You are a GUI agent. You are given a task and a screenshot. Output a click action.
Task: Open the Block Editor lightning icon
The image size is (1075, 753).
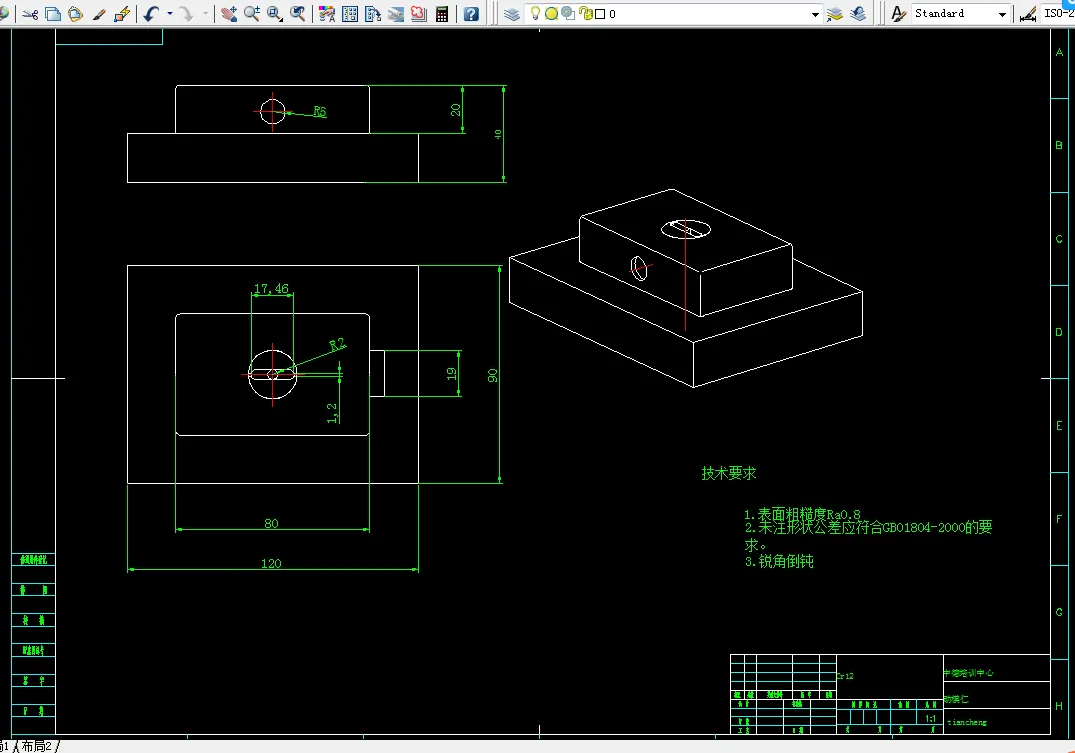click(122, 14)
